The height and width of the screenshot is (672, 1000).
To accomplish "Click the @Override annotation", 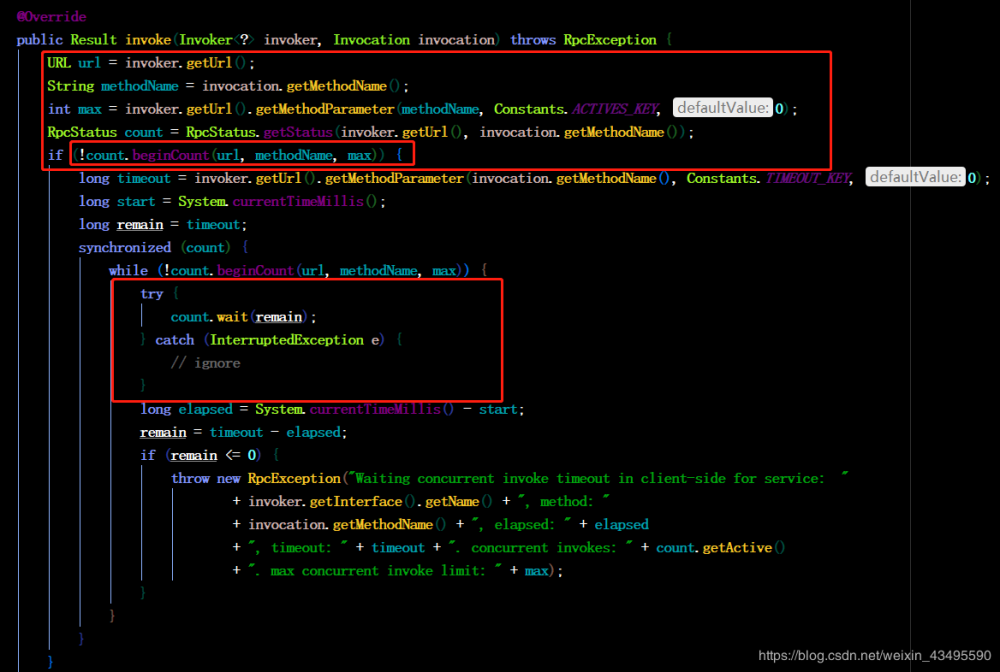I will (51, 17).
